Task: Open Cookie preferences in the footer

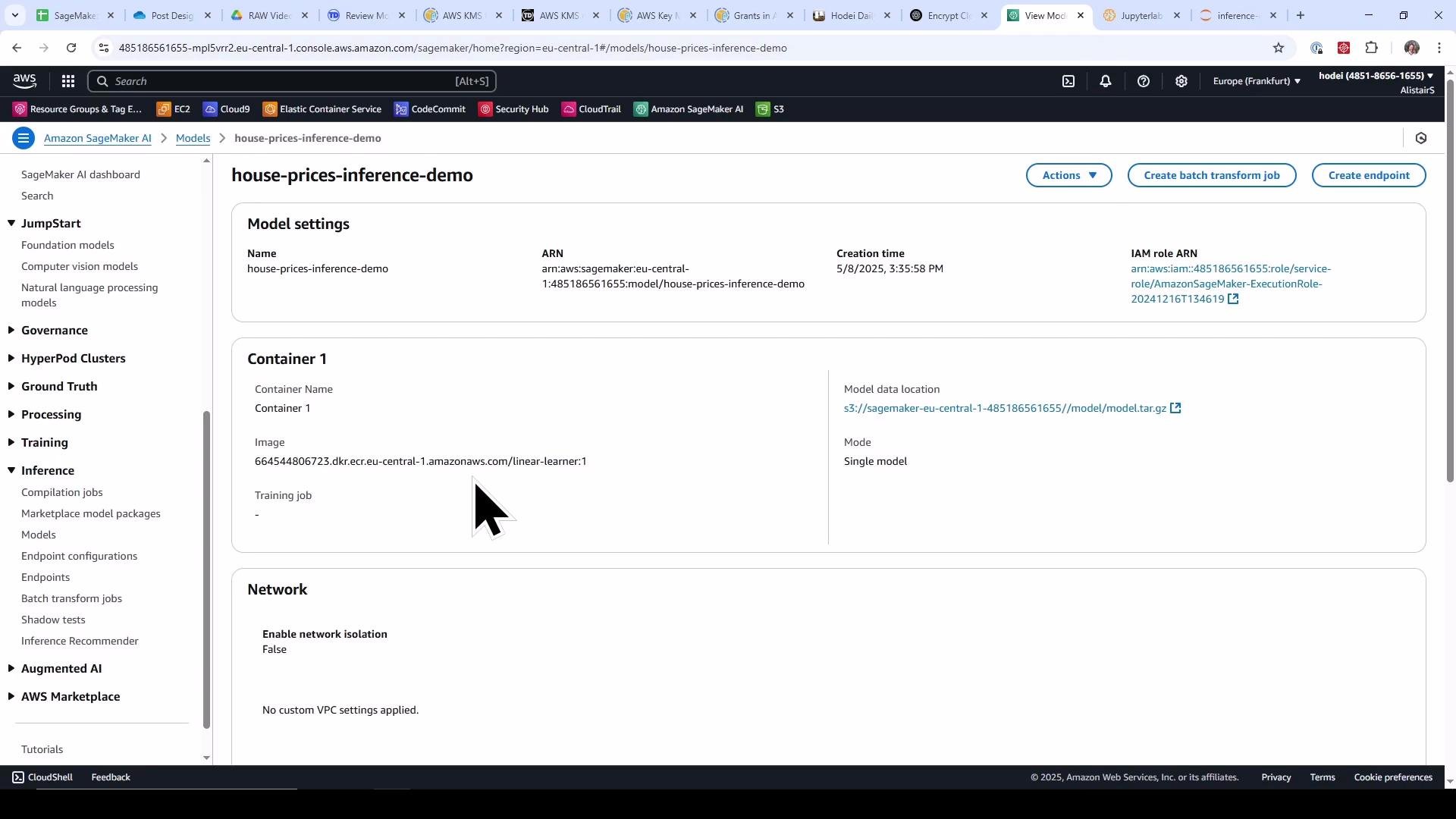Action: point(1393,778)
